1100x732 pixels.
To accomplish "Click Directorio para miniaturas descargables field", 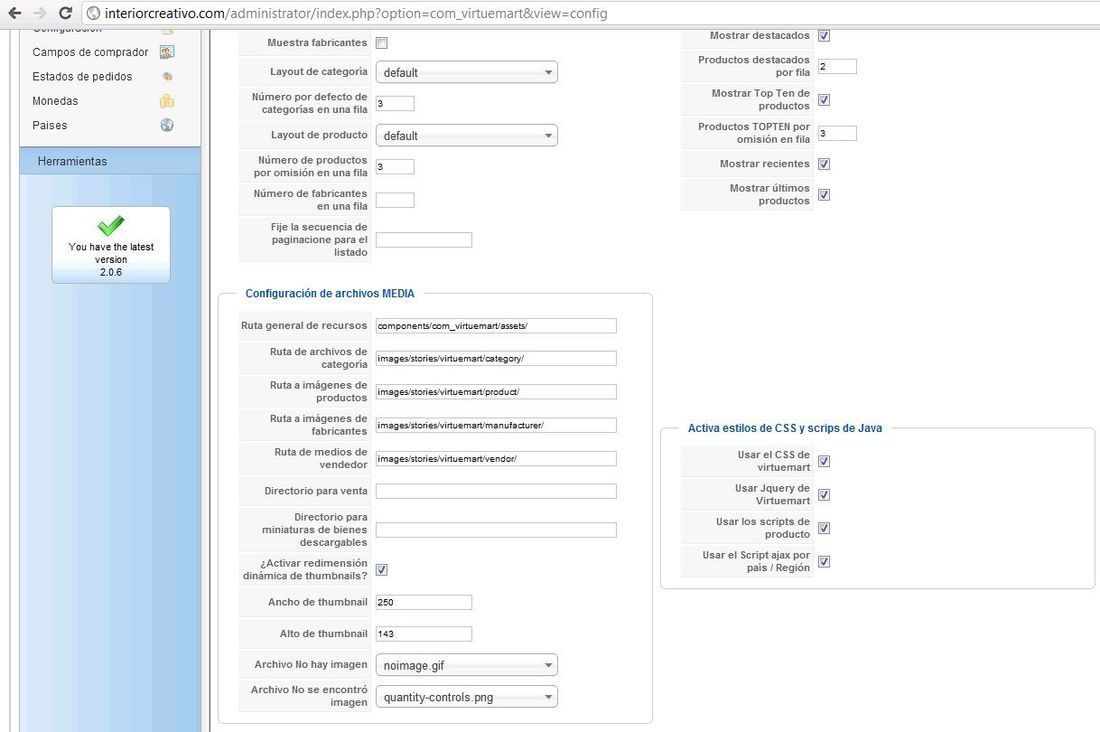I will tap(496, 530).
